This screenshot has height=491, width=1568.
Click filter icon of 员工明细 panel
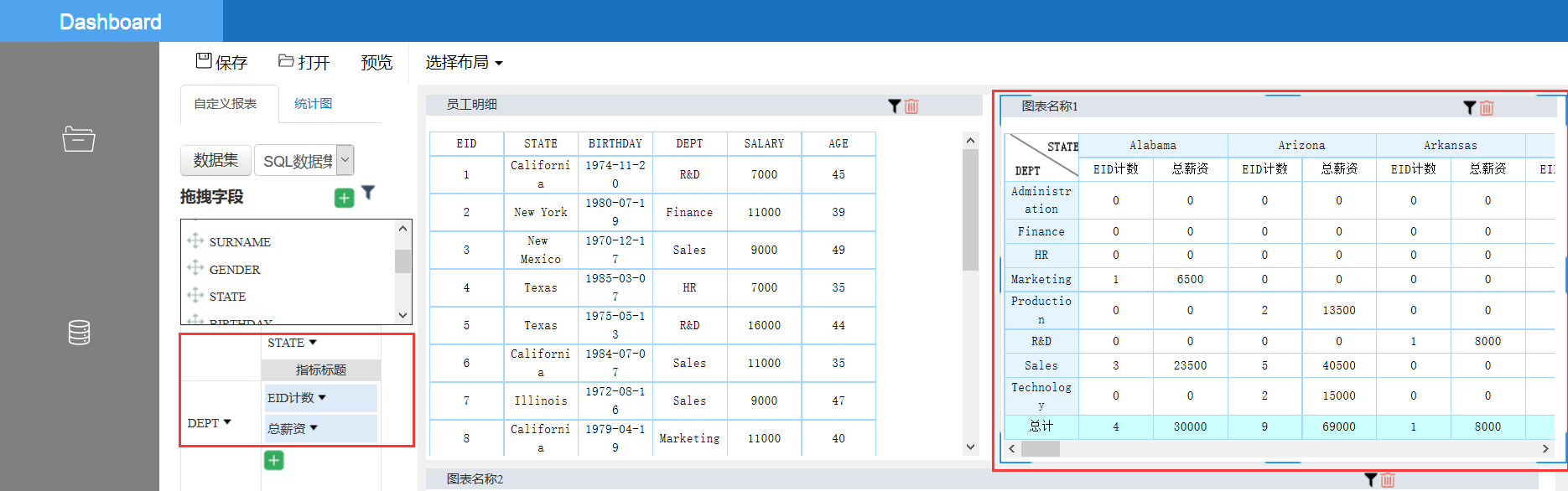pos(895,106)
